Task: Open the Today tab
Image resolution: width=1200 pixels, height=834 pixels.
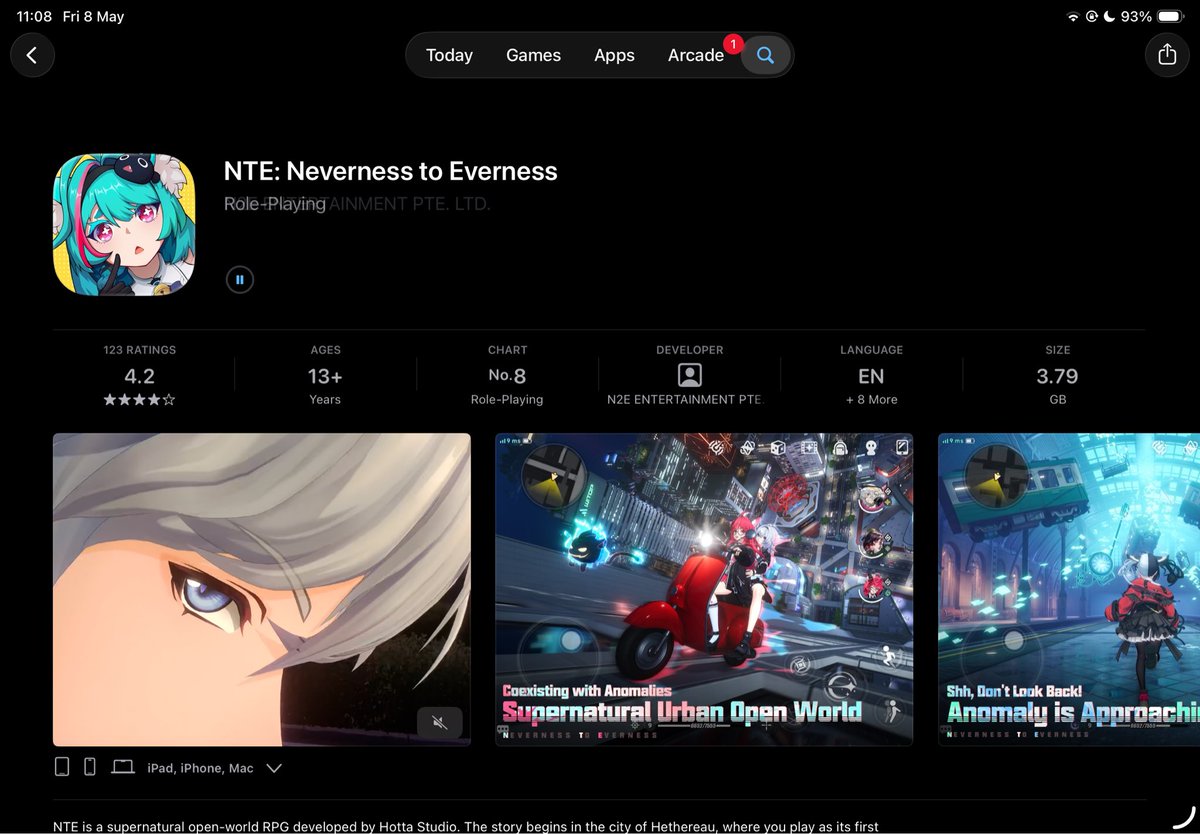Action: [x=449, y=55]
